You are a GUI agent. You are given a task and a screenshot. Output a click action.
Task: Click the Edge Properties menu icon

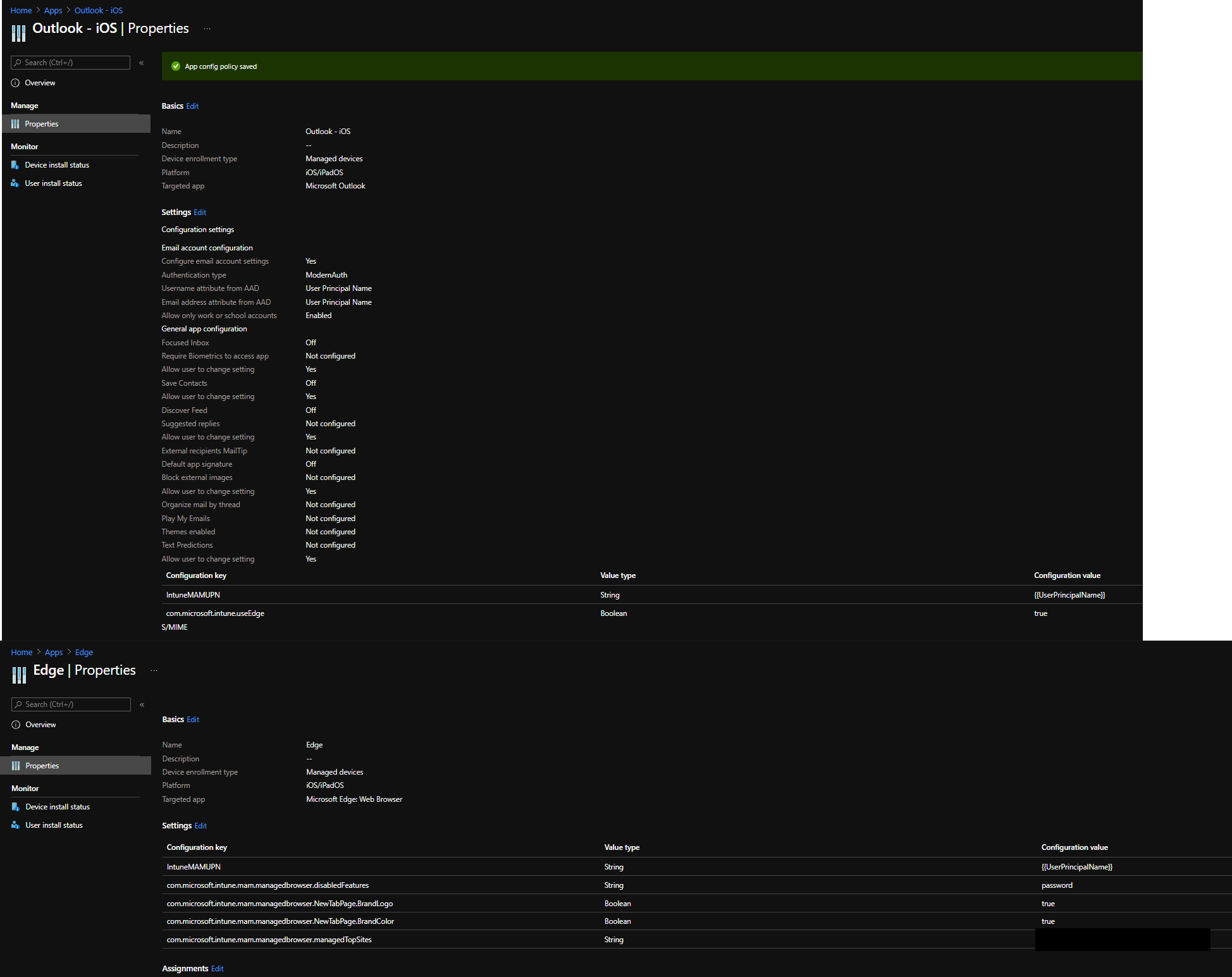click(x=16, y=766)
